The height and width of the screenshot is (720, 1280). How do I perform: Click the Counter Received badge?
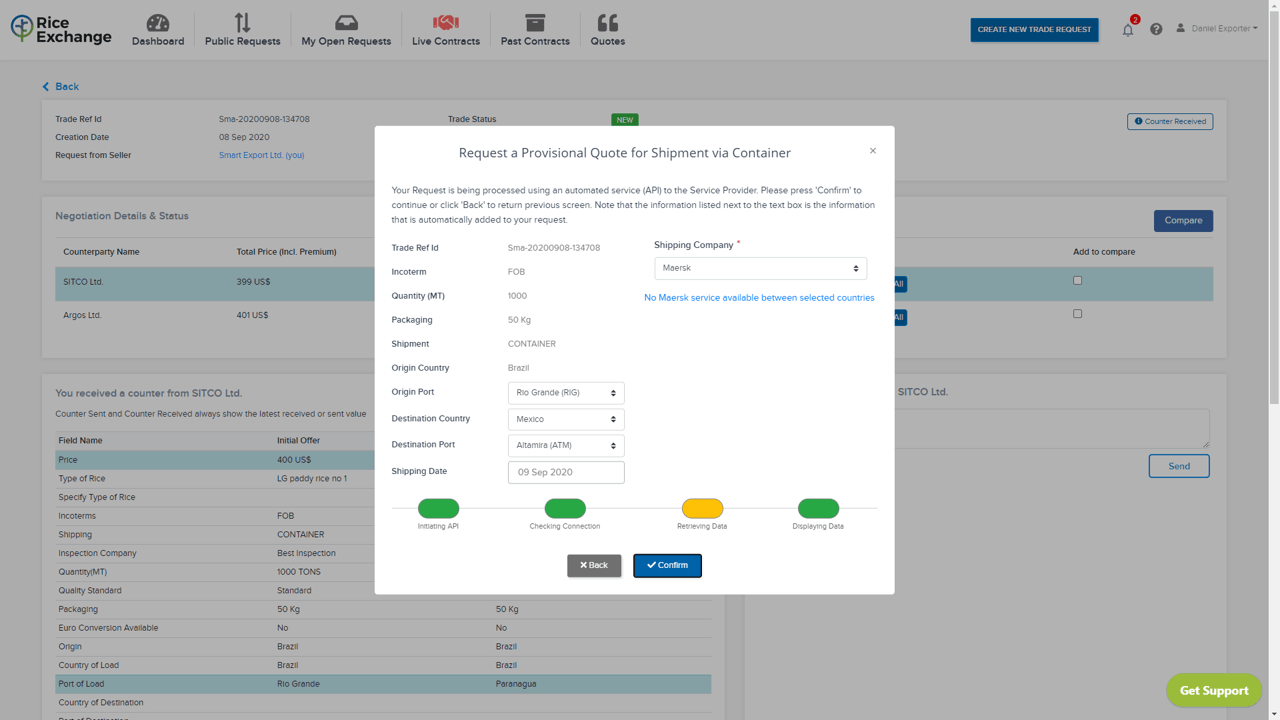[1170, 121]
